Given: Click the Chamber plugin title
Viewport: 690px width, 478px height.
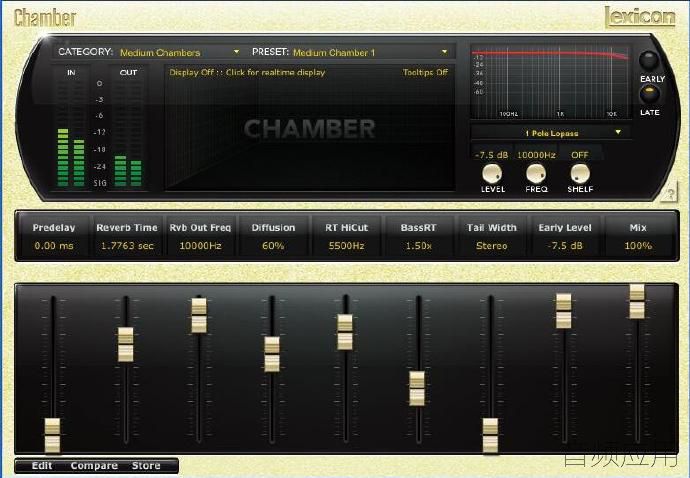Looking at the screenshot, I should pyautogui.click(x=45, y=18).
